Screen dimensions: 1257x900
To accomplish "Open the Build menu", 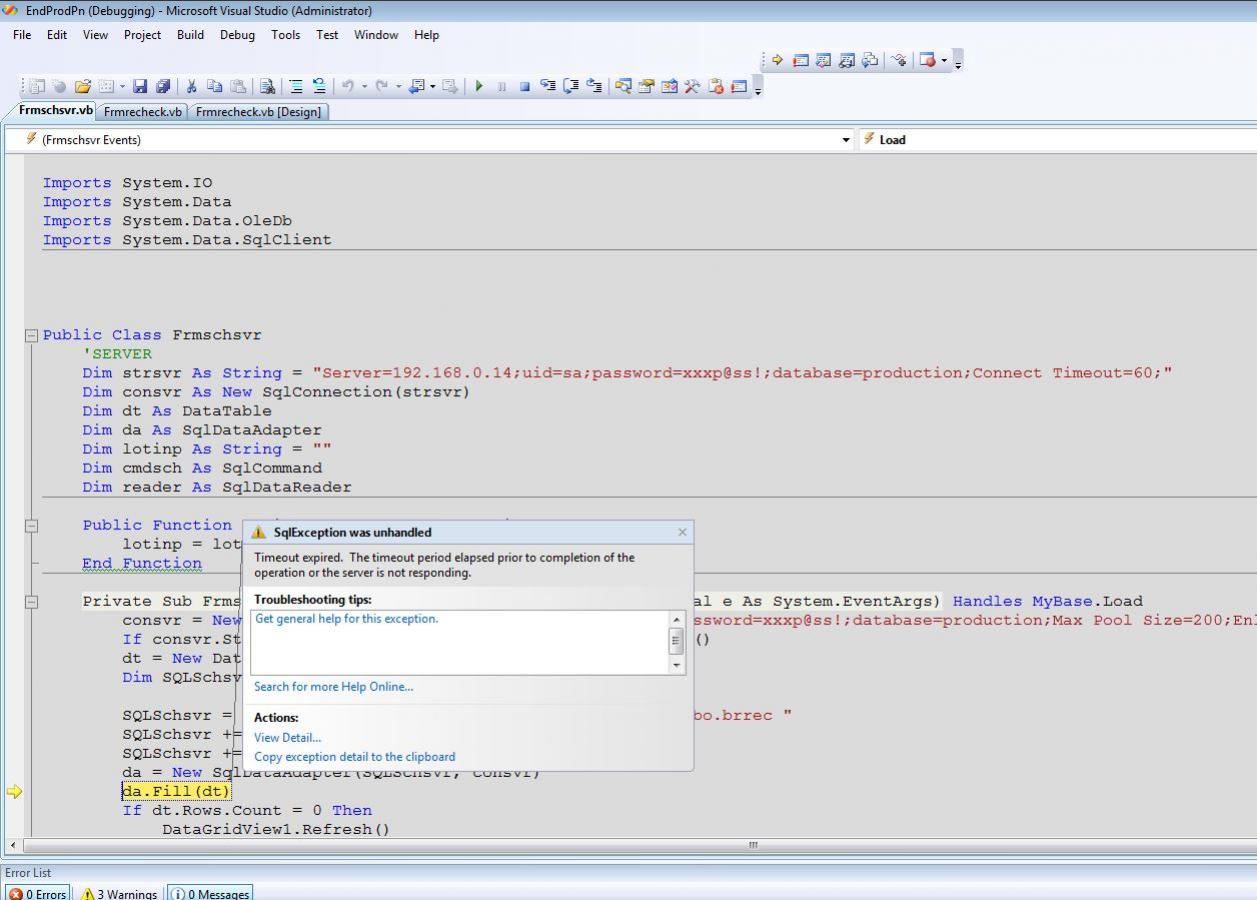I will [x=190, y=34].
